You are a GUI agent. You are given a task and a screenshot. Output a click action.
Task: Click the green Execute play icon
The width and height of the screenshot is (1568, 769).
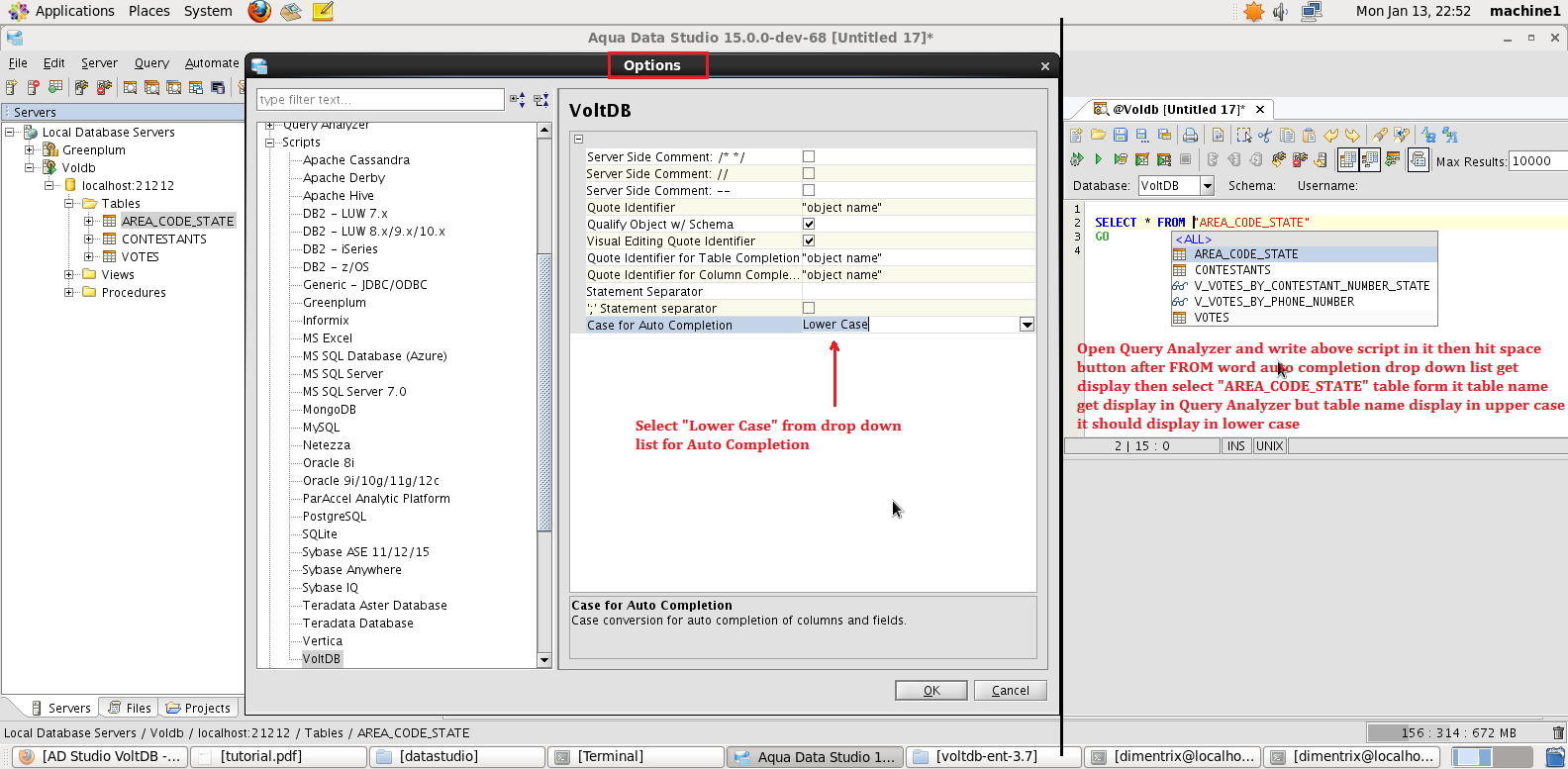pyautogui.click(x=1098, y=159)
